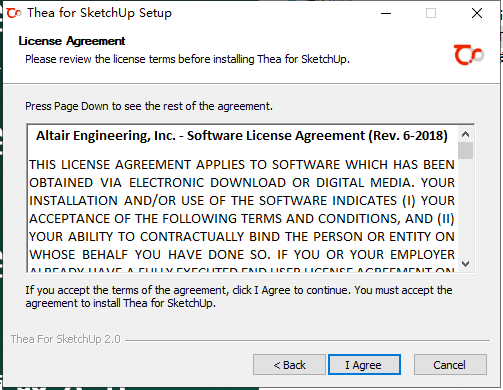The image size is (503, 390).
Task: Click the scrollbar down arrow in license box
Action: pyautogui.click(x=465, y=264)
